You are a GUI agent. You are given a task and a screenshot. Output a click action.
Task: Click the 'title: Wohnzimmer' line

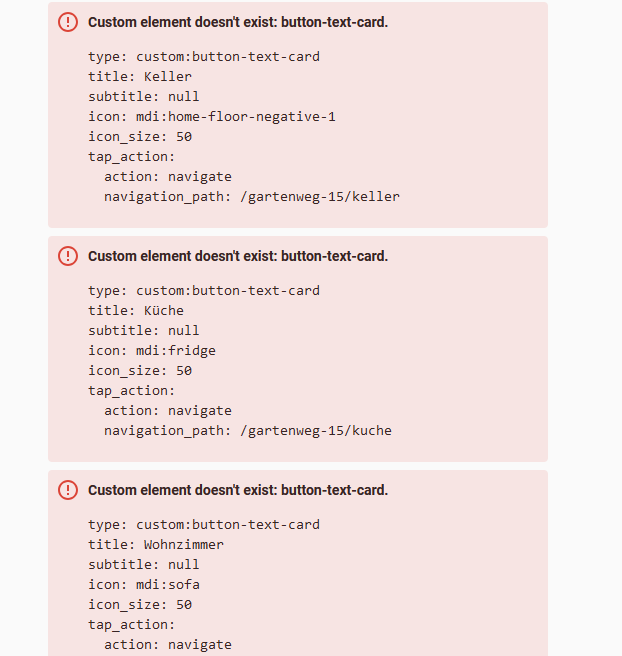156,544
